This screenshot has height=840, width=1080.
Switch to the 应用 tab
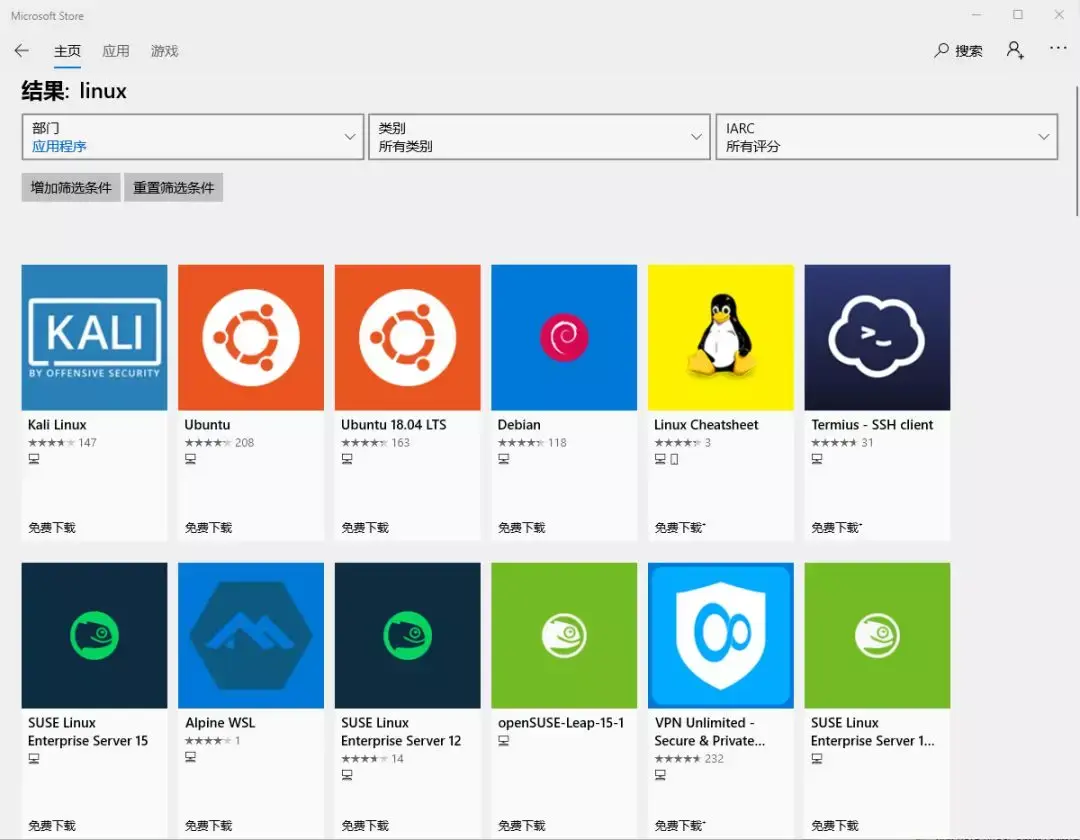click(116, 50)
